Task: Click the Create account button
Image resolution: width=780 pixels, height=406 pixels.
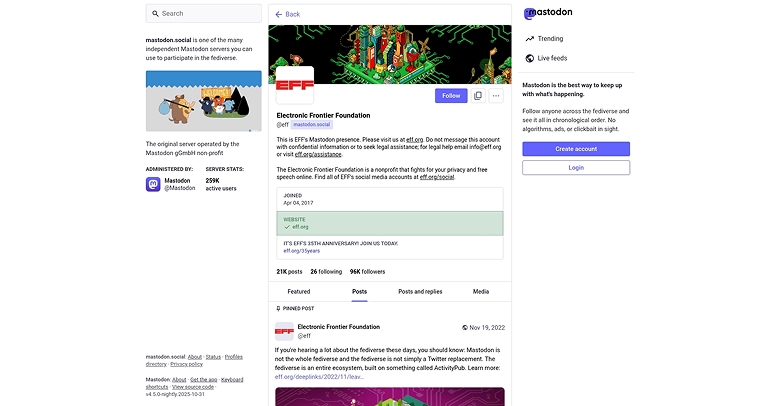Action: [576, 148]
